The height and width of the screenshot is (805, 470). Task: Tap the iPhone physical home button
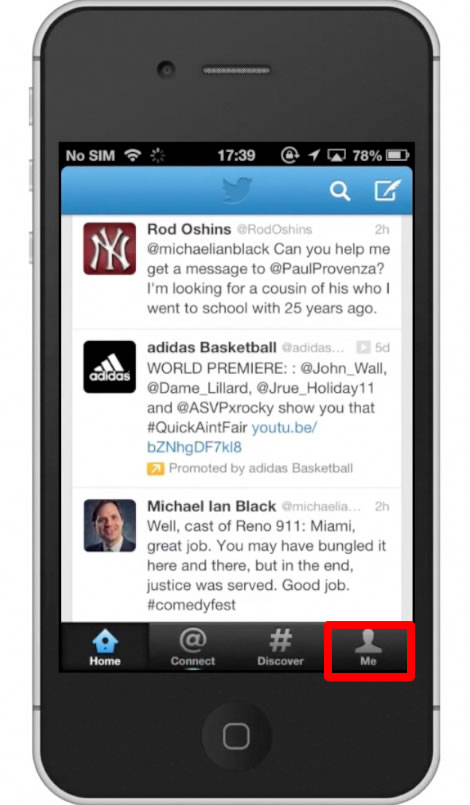point(236,736)
